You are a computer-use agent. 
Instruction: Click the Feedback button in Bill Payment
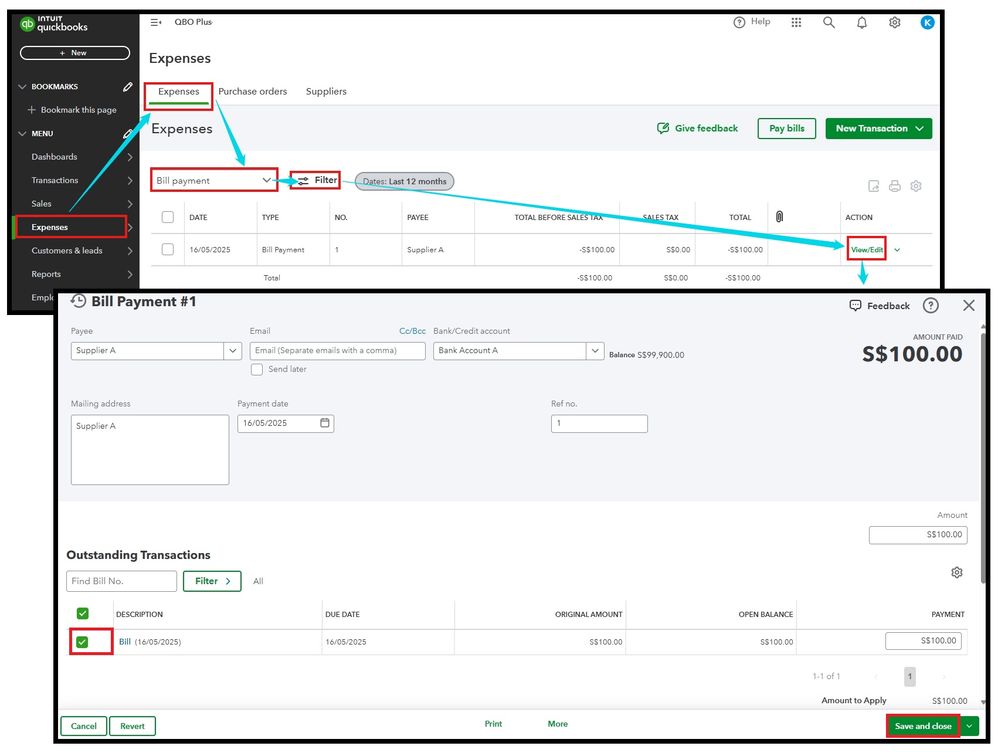[x=880, y=306]
